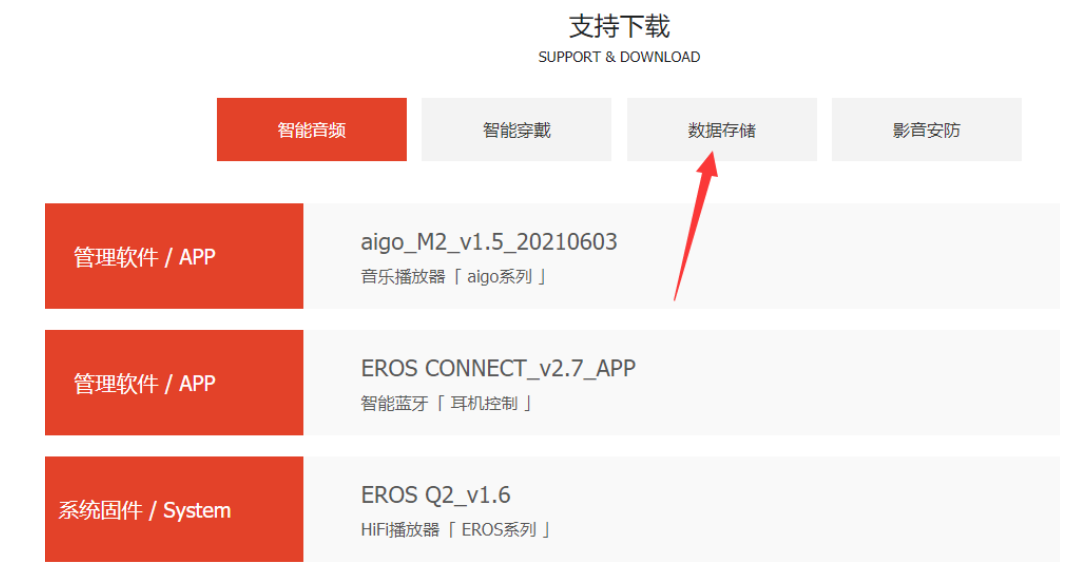Screen dimensions: 1086x582
Task: Click the 「EROS系列」 series tag
Action: (x=503, y=530)
